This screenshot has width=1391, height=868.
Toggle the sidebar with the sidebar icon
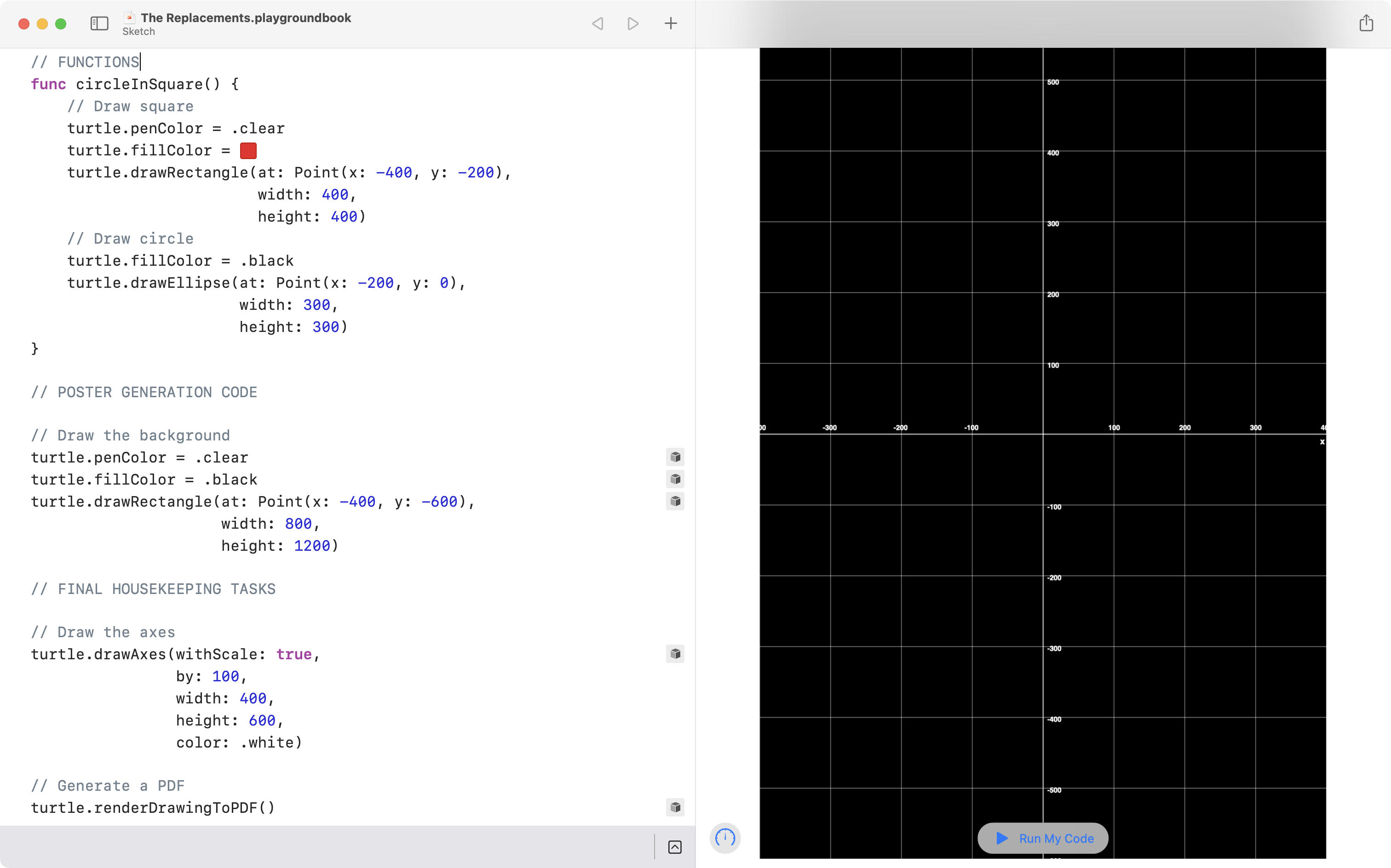pyautogui.click(x=99, y=23)
